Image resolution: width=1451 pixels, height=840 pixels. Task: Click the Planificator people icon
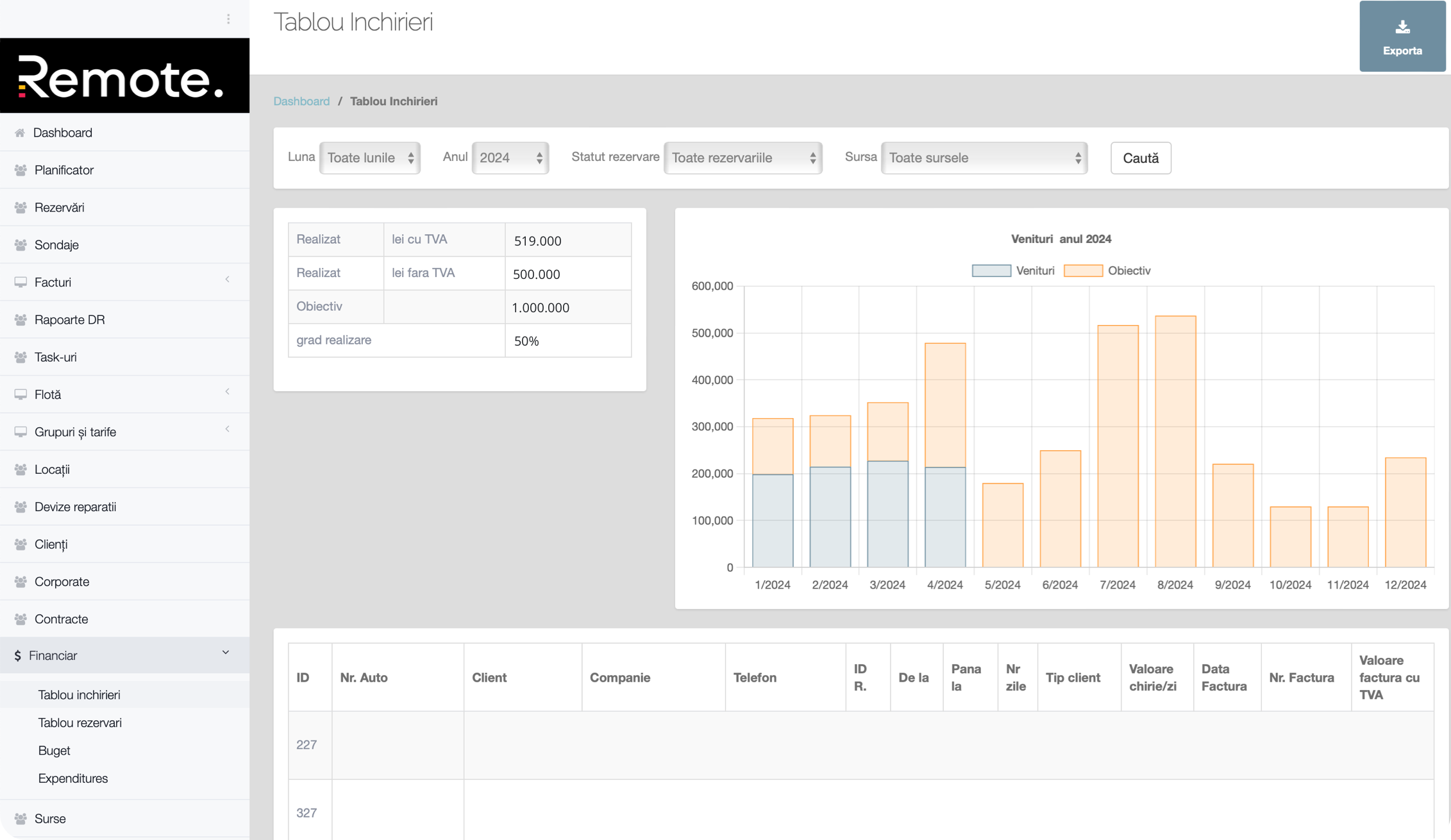21,170
